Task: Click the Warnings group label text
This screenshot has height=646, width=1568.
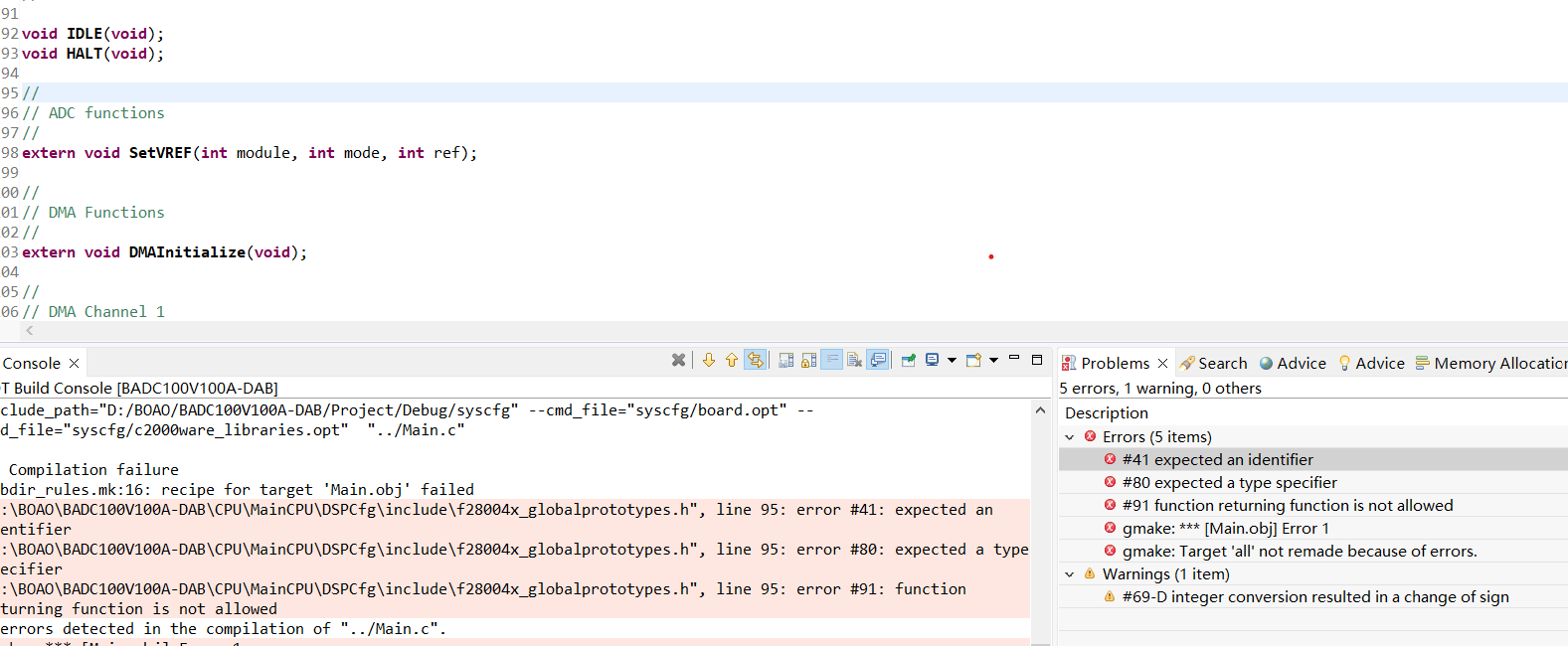Action: coord(1165,574)
